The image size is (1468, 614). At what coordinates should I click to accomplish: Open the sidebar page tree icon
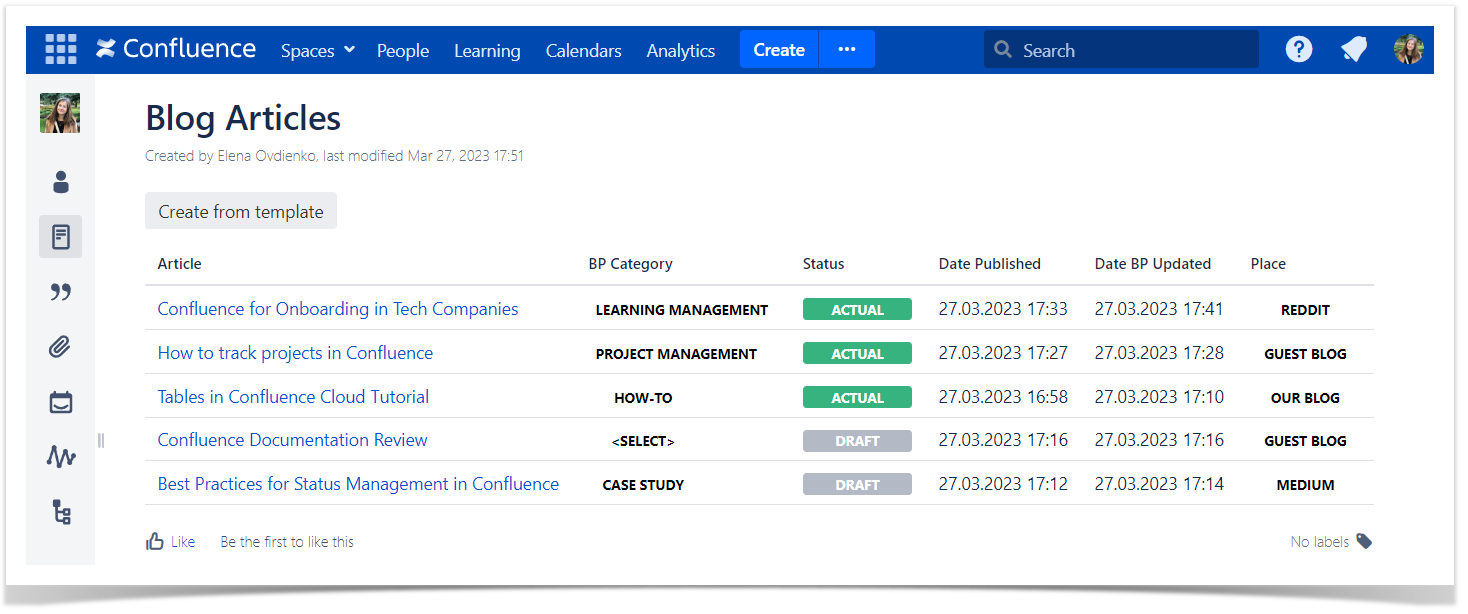point(61,512)
